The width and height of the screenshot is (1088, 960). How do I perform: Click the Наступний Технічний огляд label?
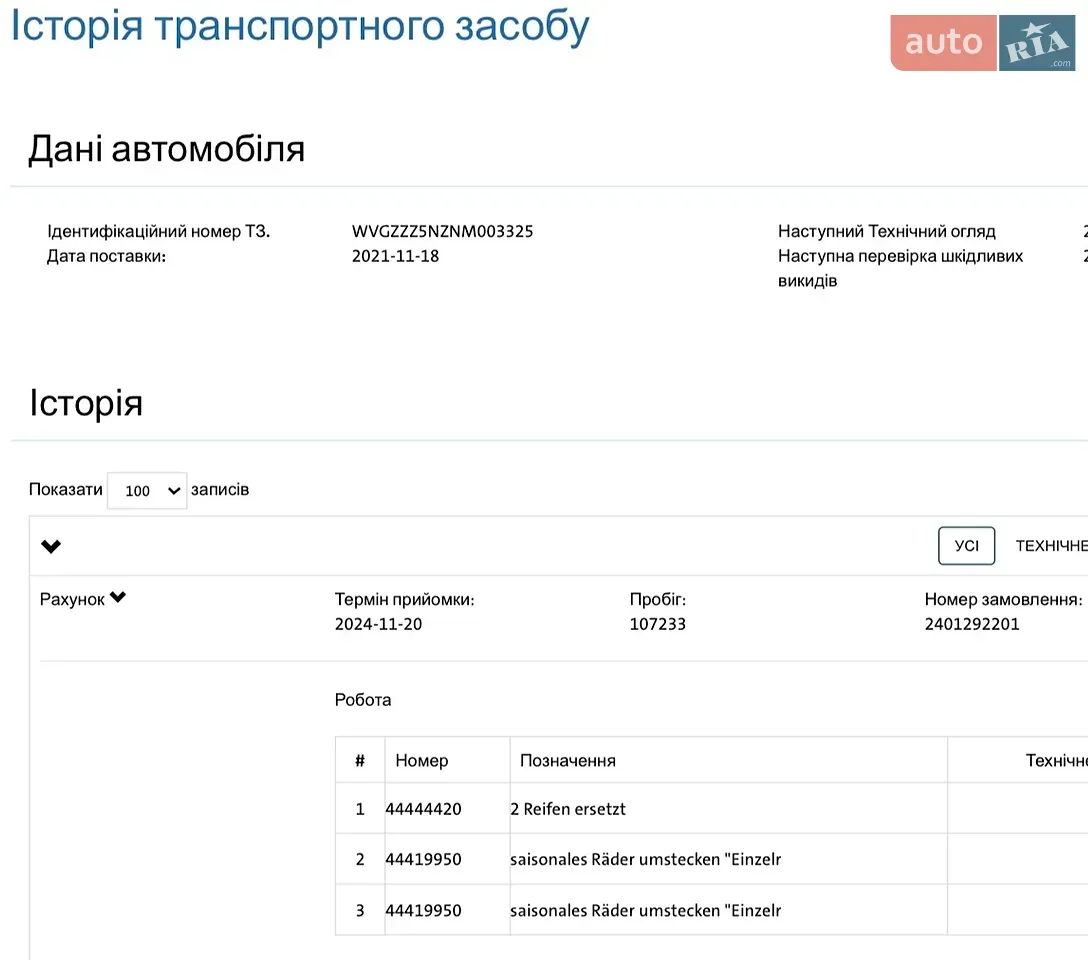coord(886,231)
